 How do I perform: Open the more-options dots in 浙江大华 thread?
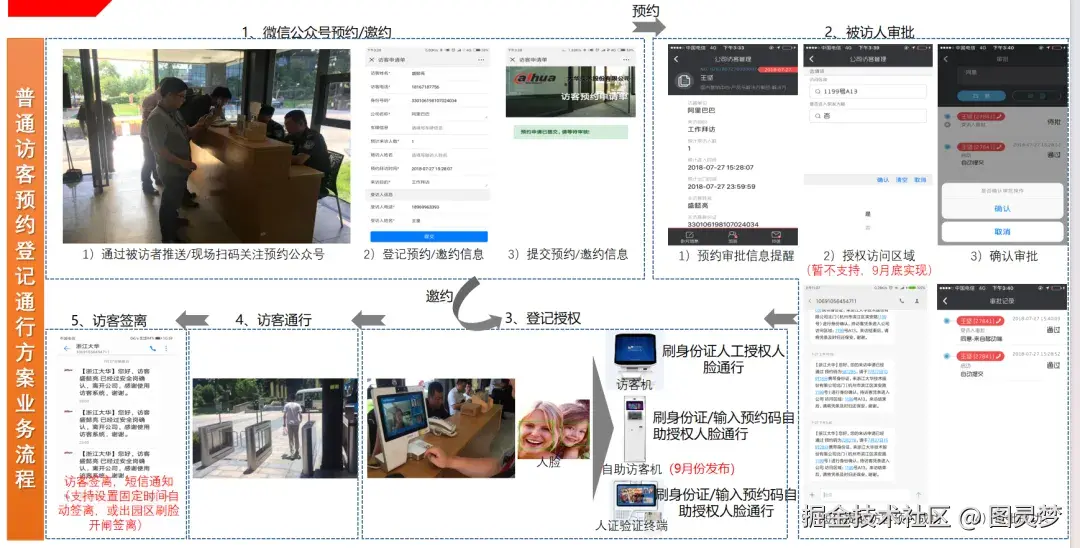coord(167,348)
